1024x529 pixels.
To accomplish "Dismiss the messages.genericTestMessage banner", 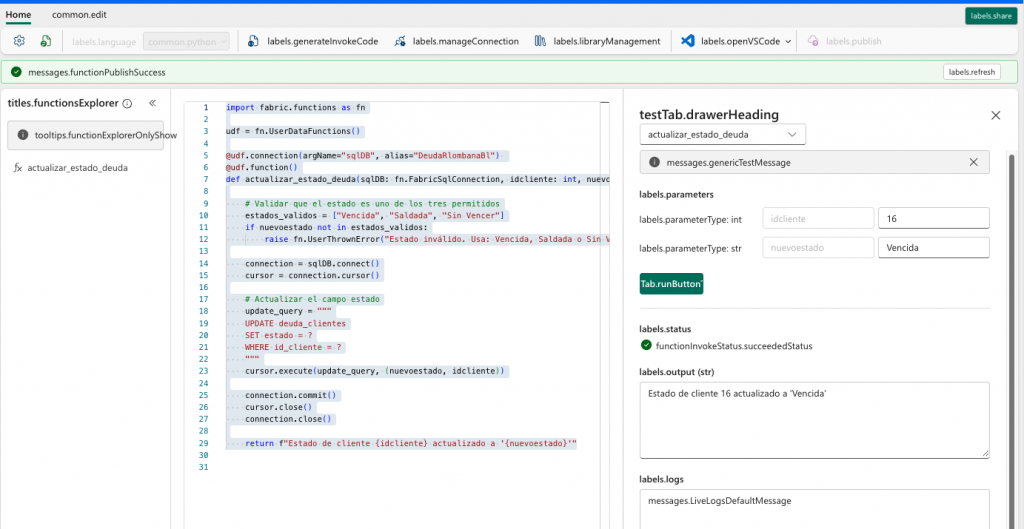I will 973,162.
